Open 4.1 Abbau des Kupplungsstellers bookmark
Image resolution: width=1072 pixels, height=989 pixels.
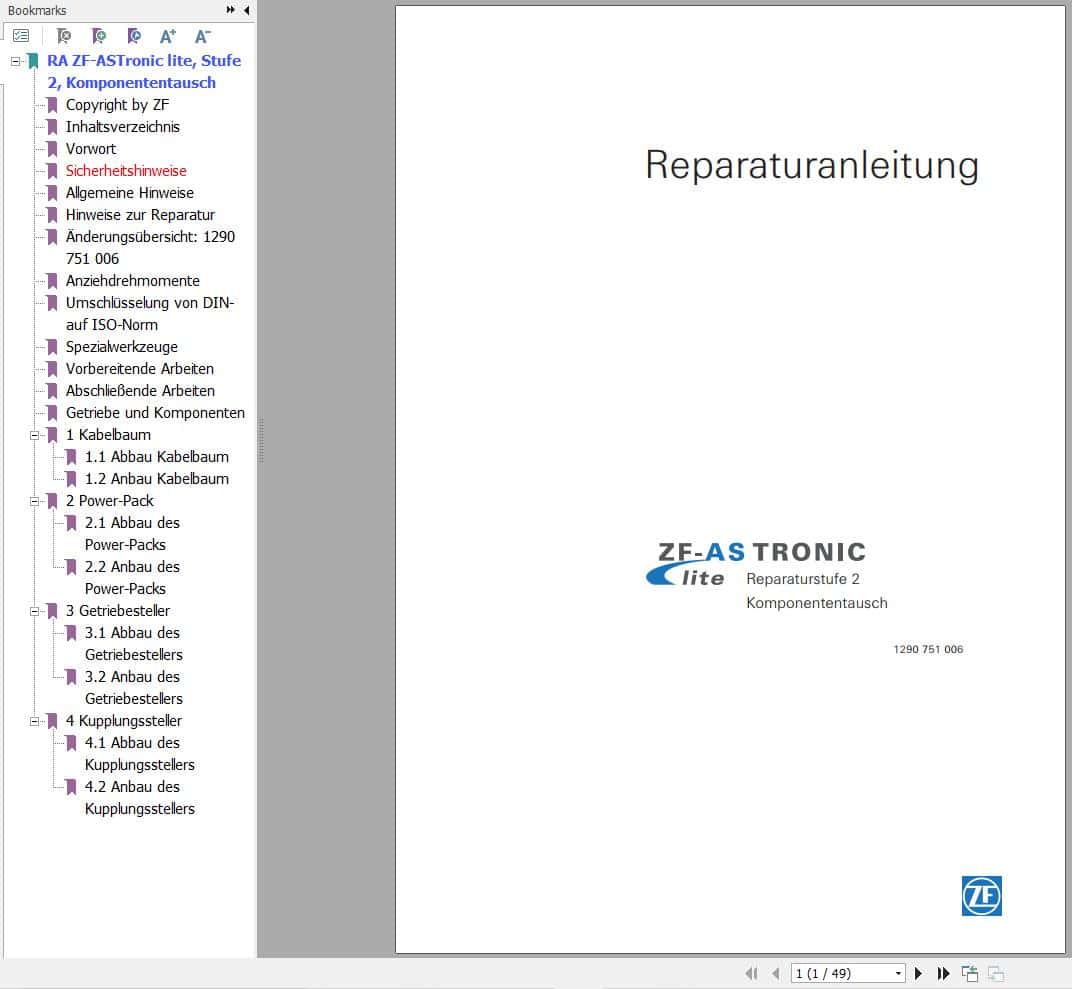point(139,753)
